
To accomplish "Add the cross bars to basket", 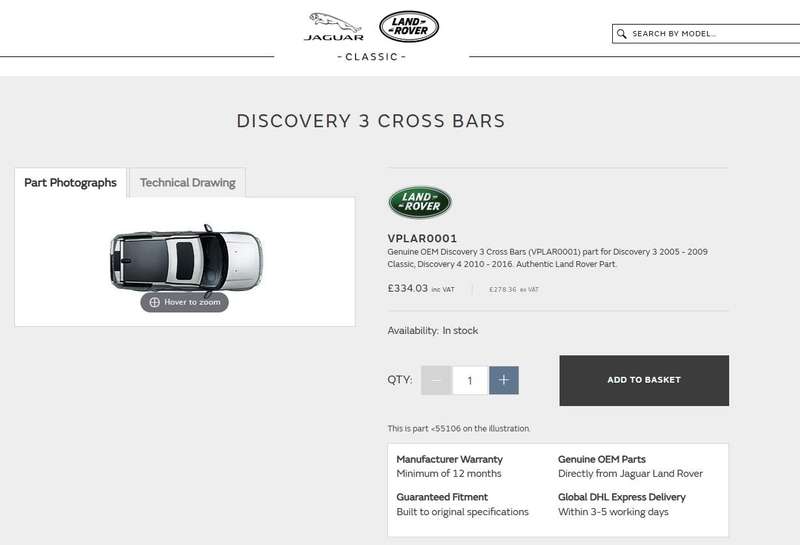I will [x=644, y=381].
